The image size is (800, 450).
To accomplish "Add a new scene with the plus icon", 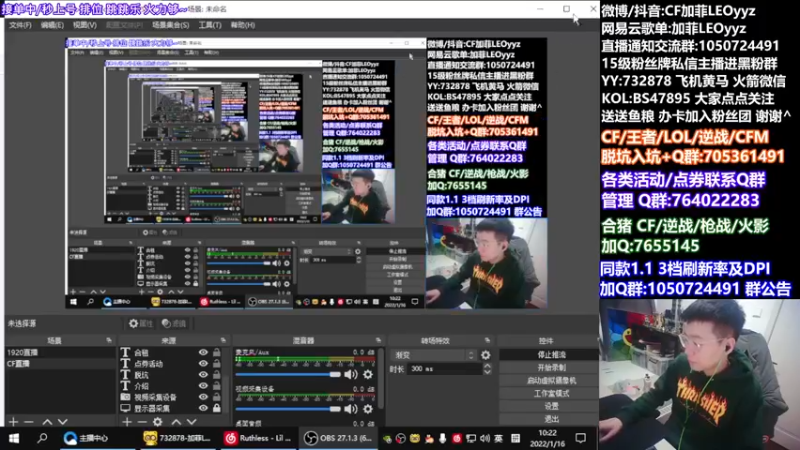I will pyautogui.click(x=13, y=422).
